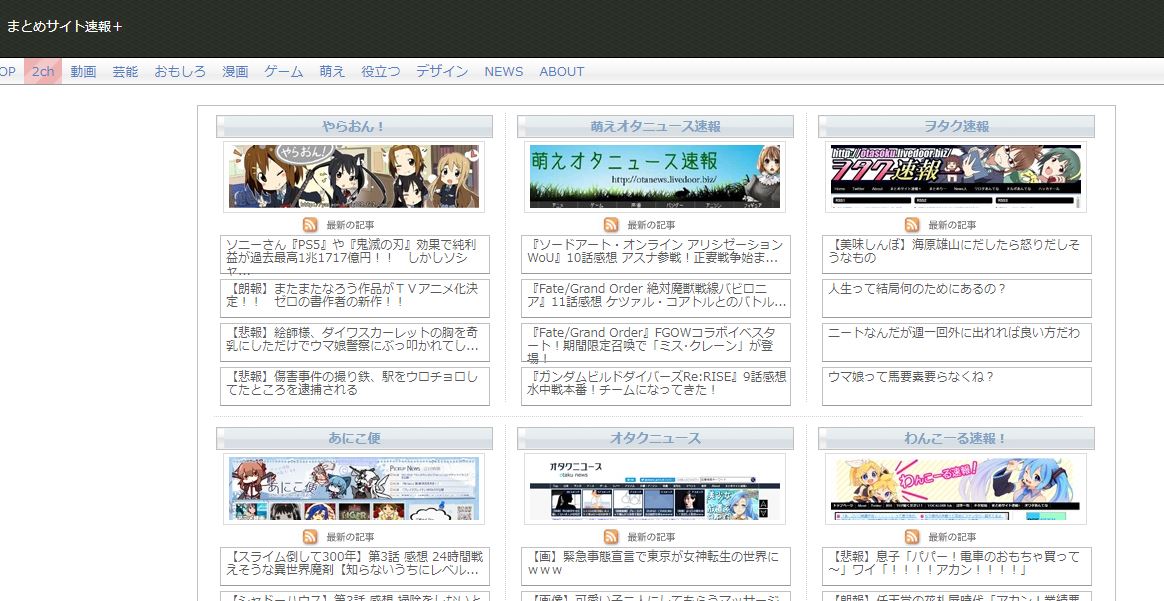This screenshot has width=1164, height=601.
Task: Open the 漫画 tab
Action: click(x=235, y=71)
